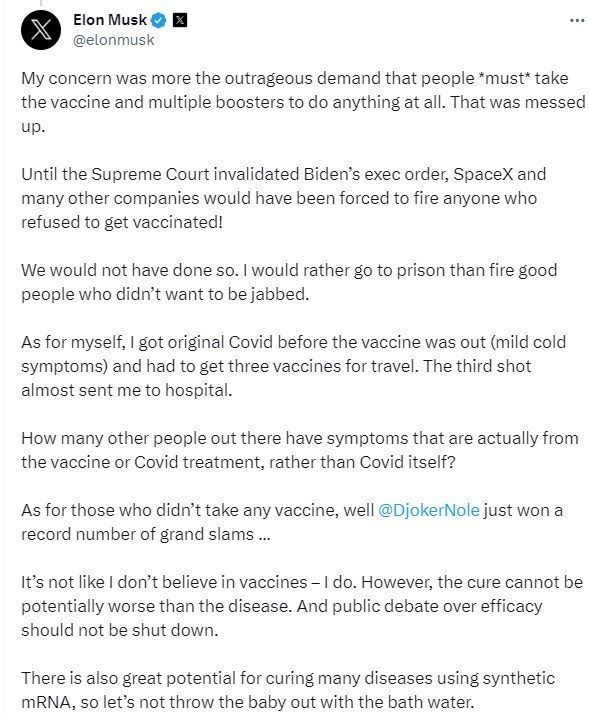Click the paragraph starting 'As for myself'
This screenshot has height=714, width=589.
point(293,366)
